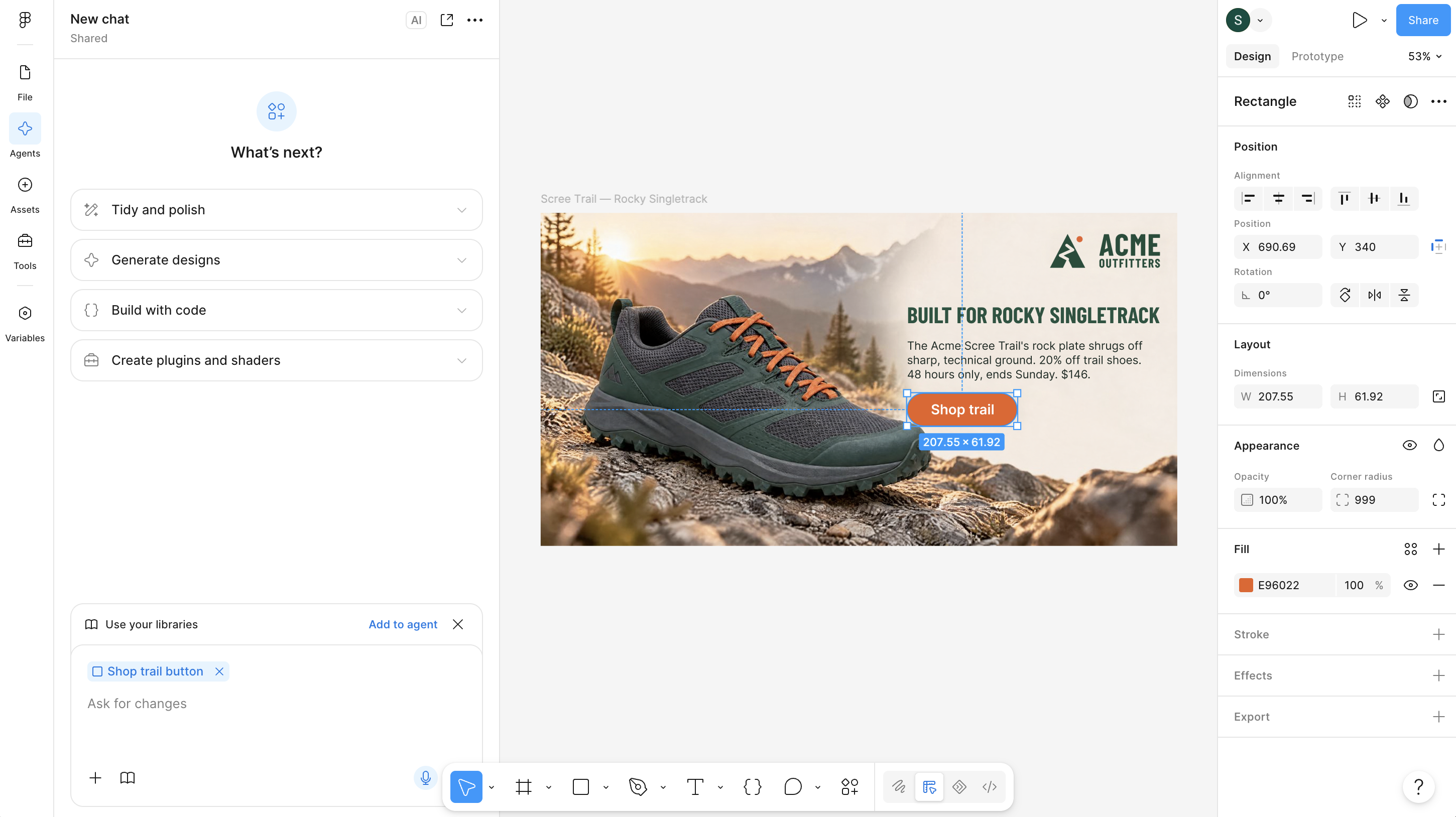The width and height of the screenshot is (1456, 817).
Task: Expand Build with code section
Action: pos(277,310)
